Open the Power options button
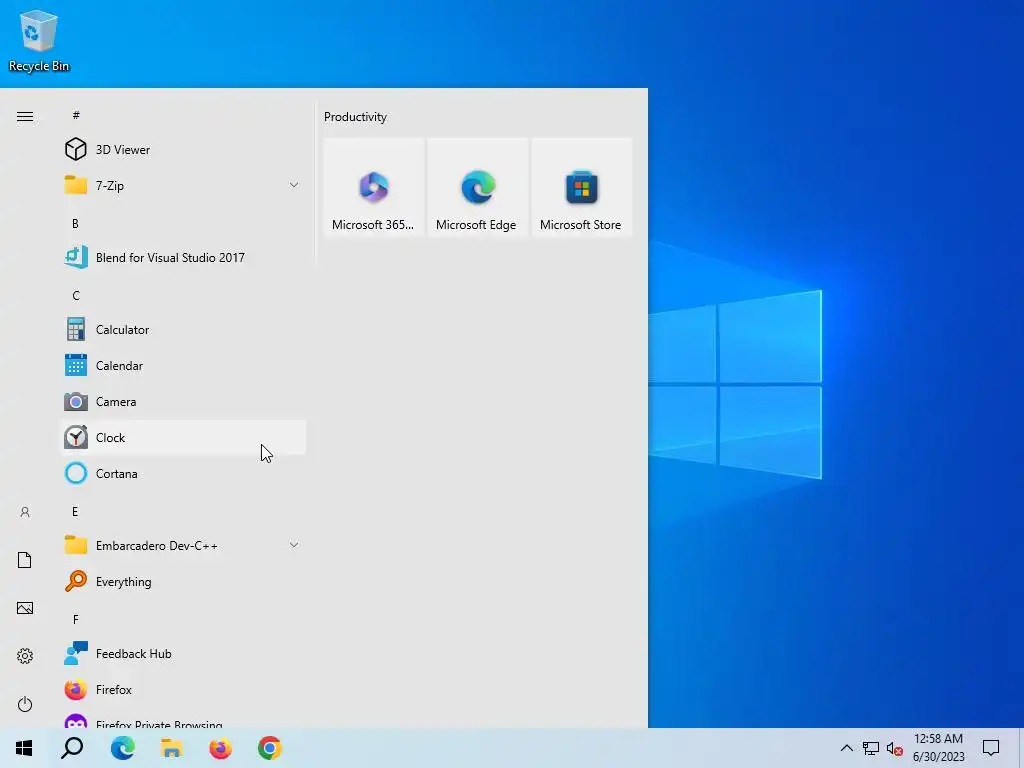 (25, 704)
